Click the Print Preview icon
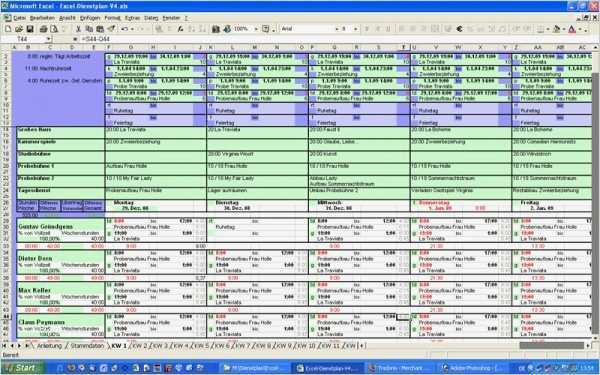 coord(54,29)
